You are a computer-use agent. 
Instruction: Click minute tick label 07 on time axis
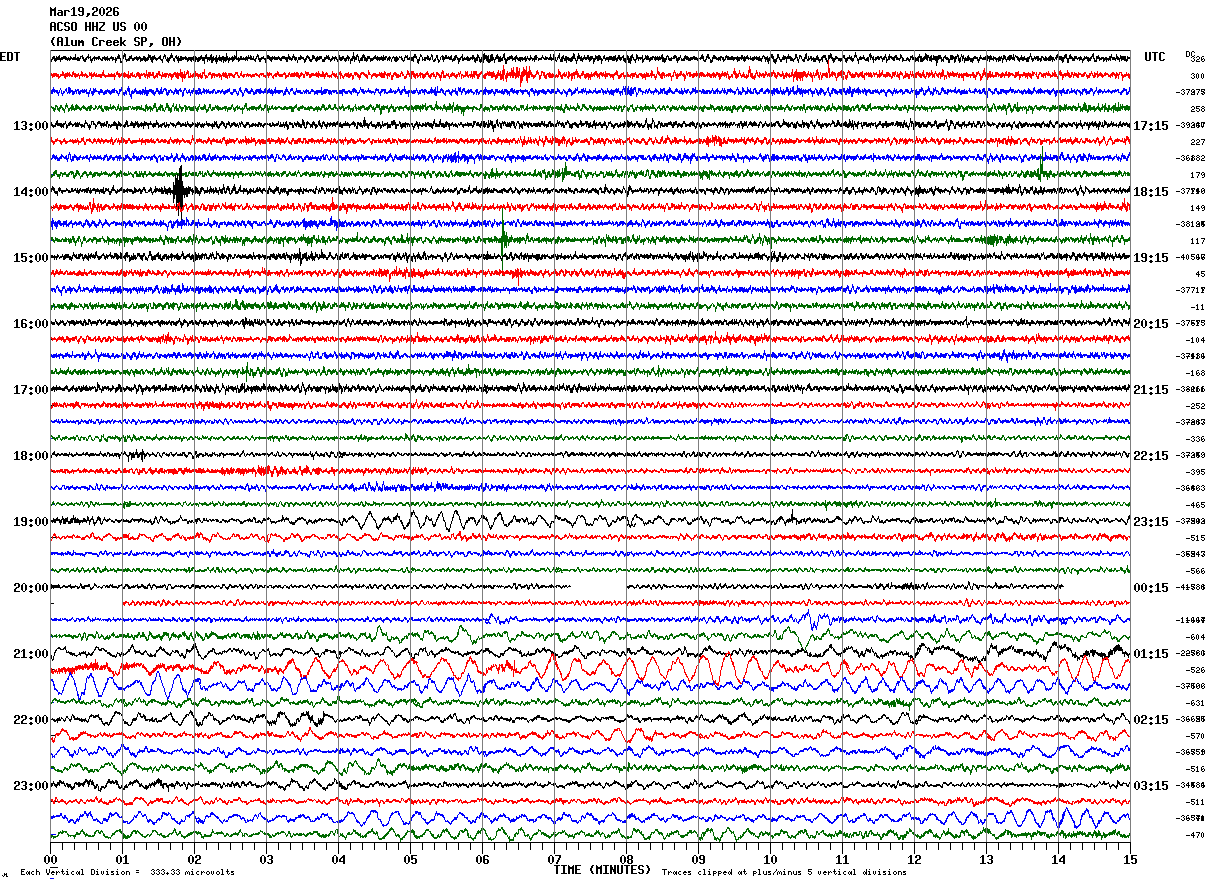point(554,859)
